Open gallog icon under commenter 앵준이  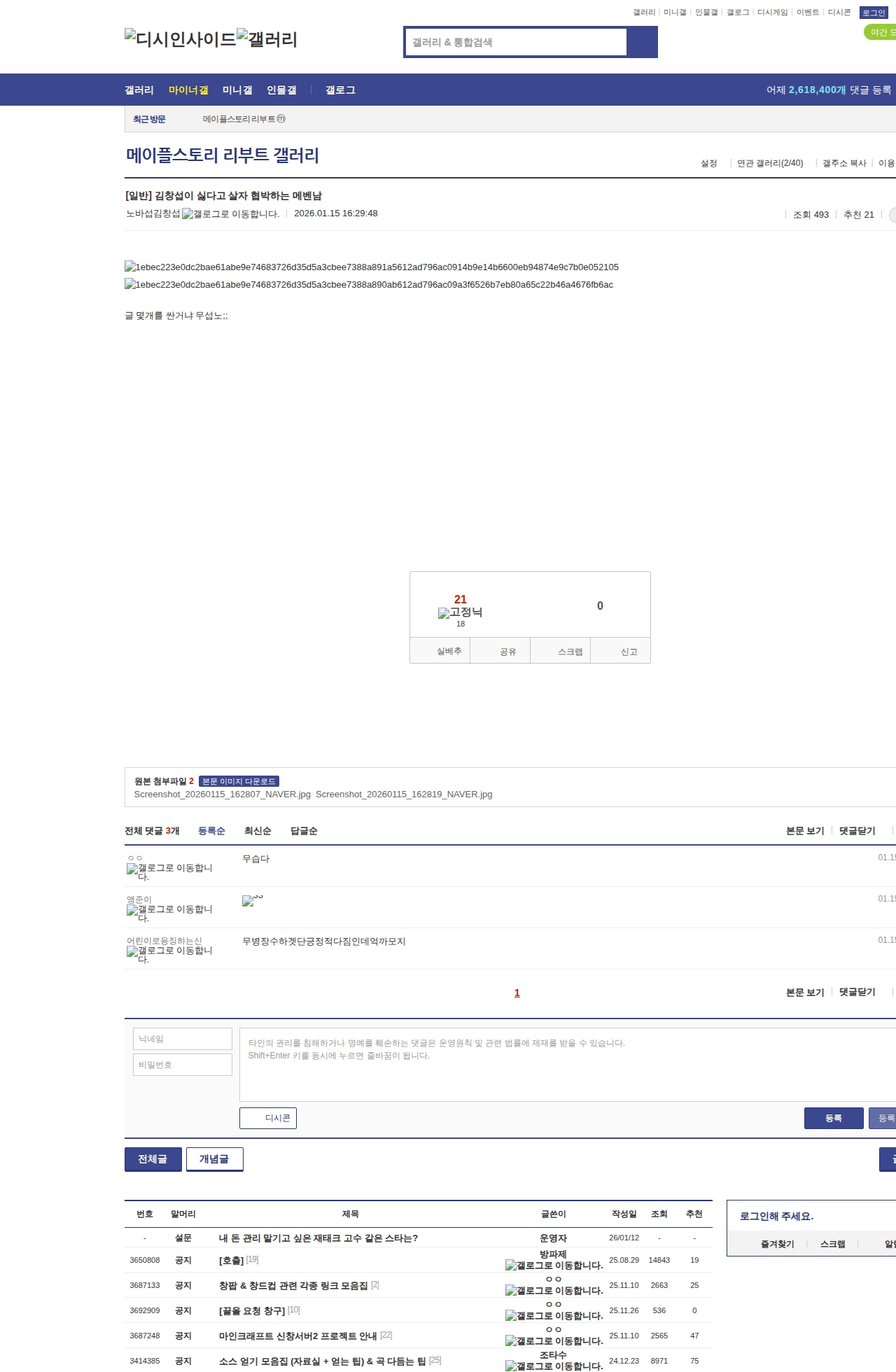pyautogui.click(x=169, y=913)
